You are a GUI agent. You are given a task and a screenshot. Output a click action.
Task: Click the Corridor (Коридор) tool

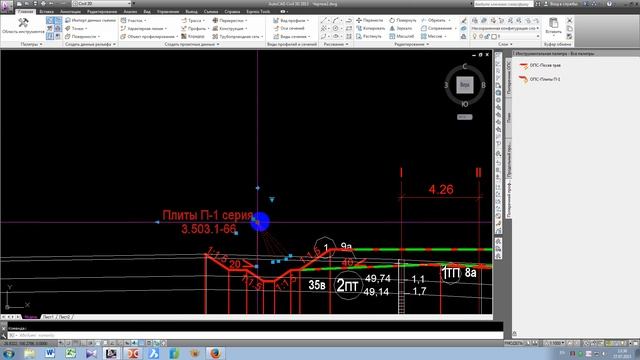coord(193,36)
